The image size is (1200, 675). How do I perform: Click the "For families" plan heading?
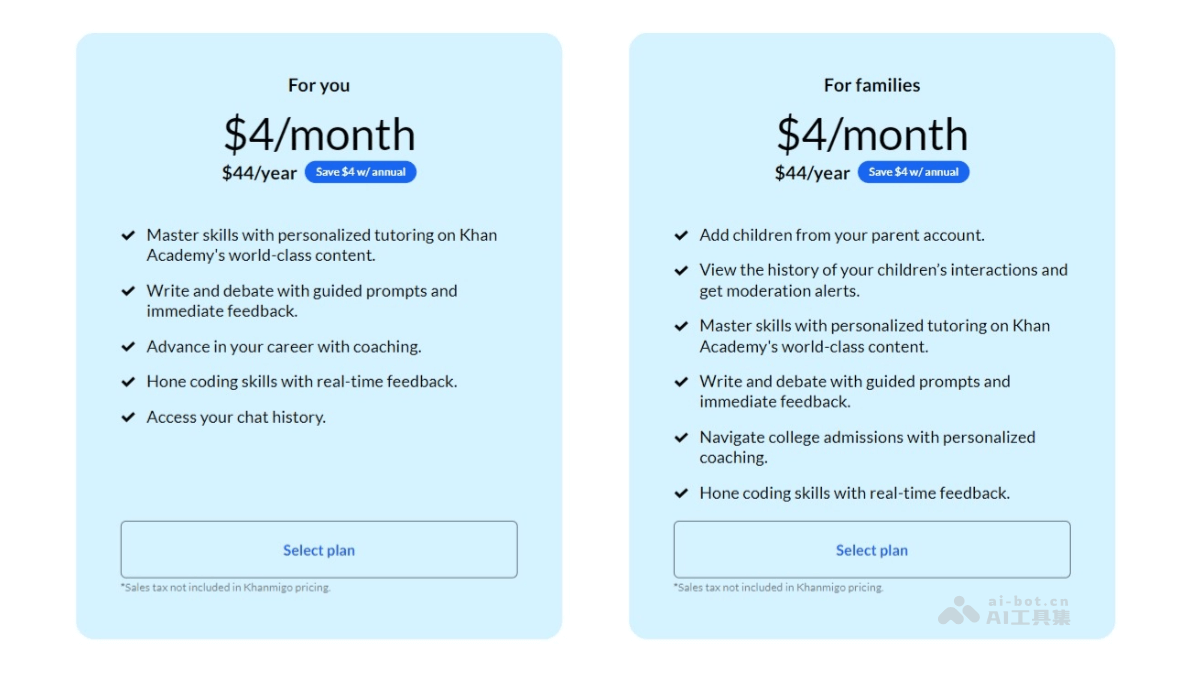click(x=872, y=86)
